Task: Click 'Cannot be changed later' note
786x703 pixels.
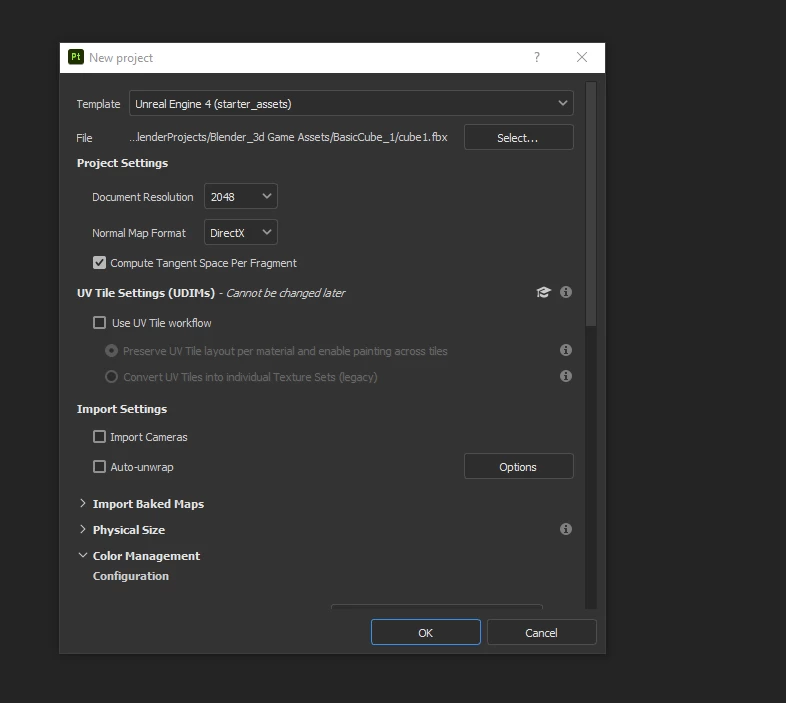Action: (285, 293)
